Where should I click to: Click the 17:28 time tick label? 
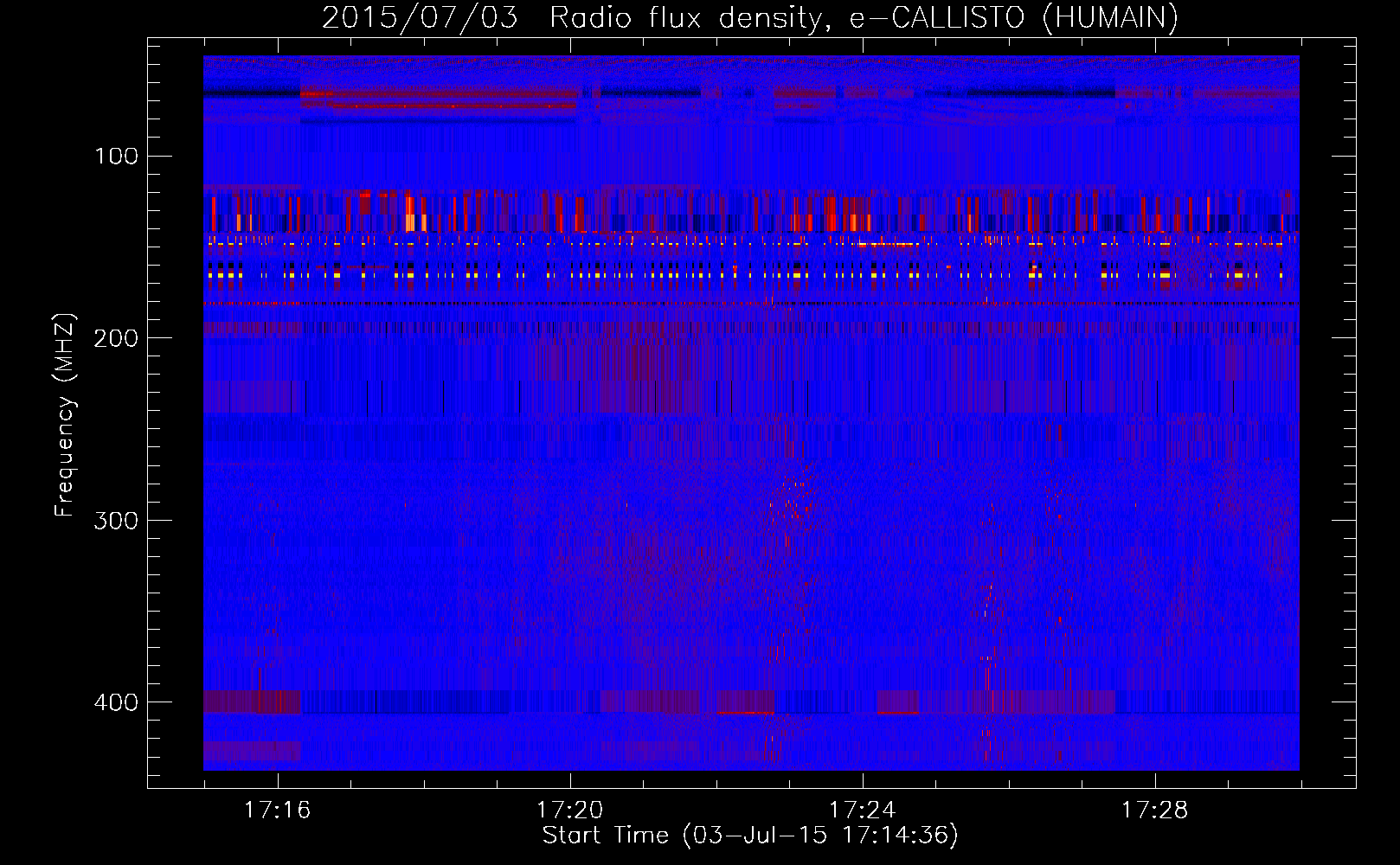1154,811
